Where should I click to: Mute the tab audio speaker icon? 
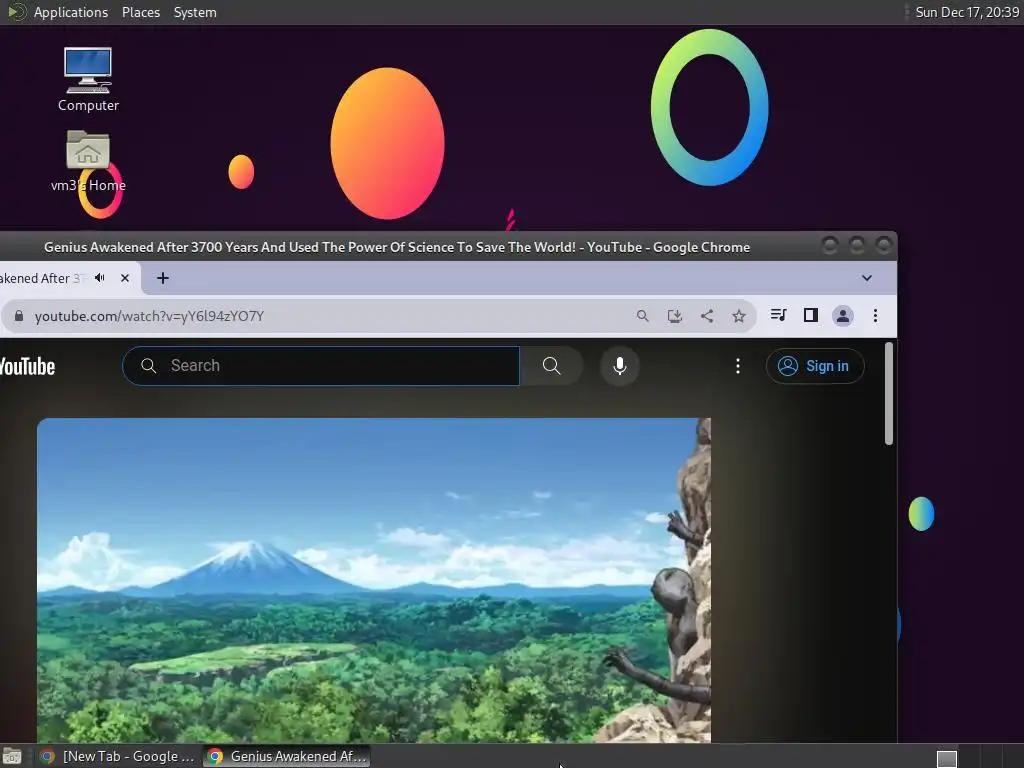(x=100, y=278)
